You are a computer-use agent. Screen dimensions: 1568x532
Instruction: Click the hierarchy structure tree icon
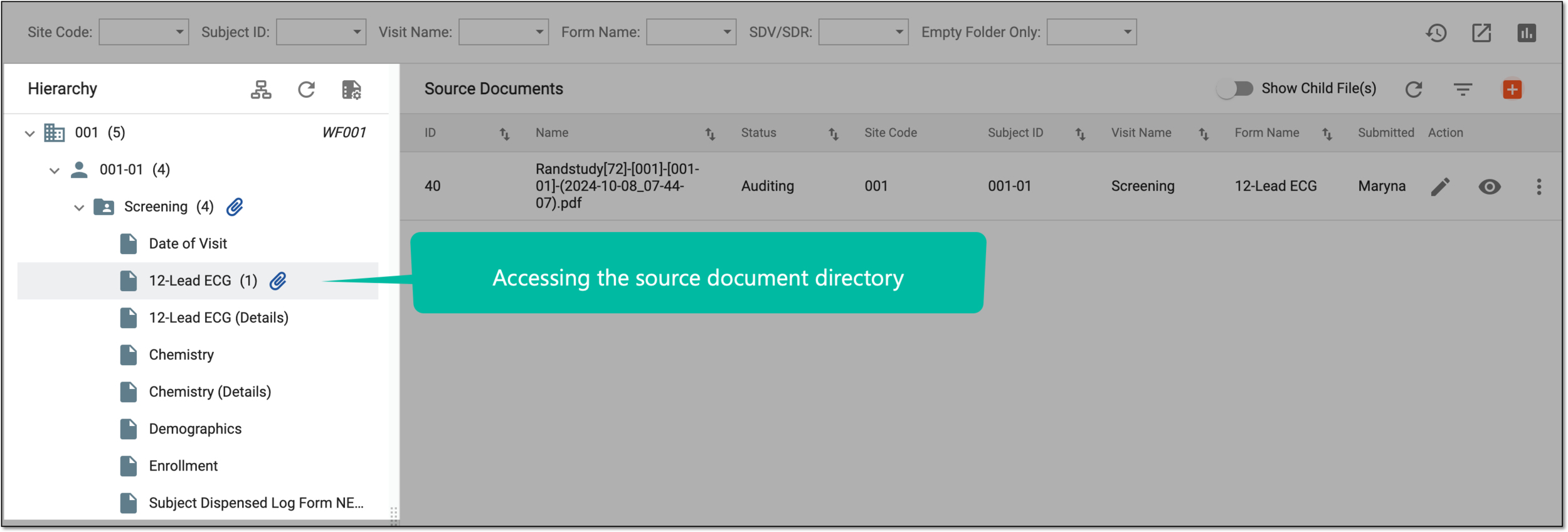pyautogui.click(x=261, y=90)
